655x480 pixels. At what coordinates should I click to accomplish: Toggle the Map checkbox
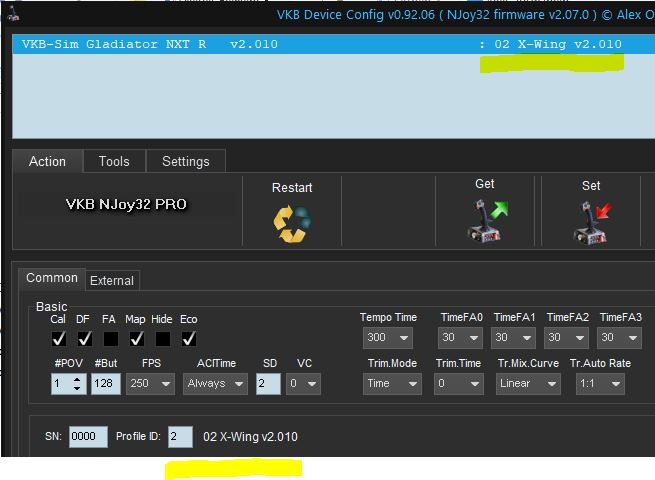click(x=137, y=338)
